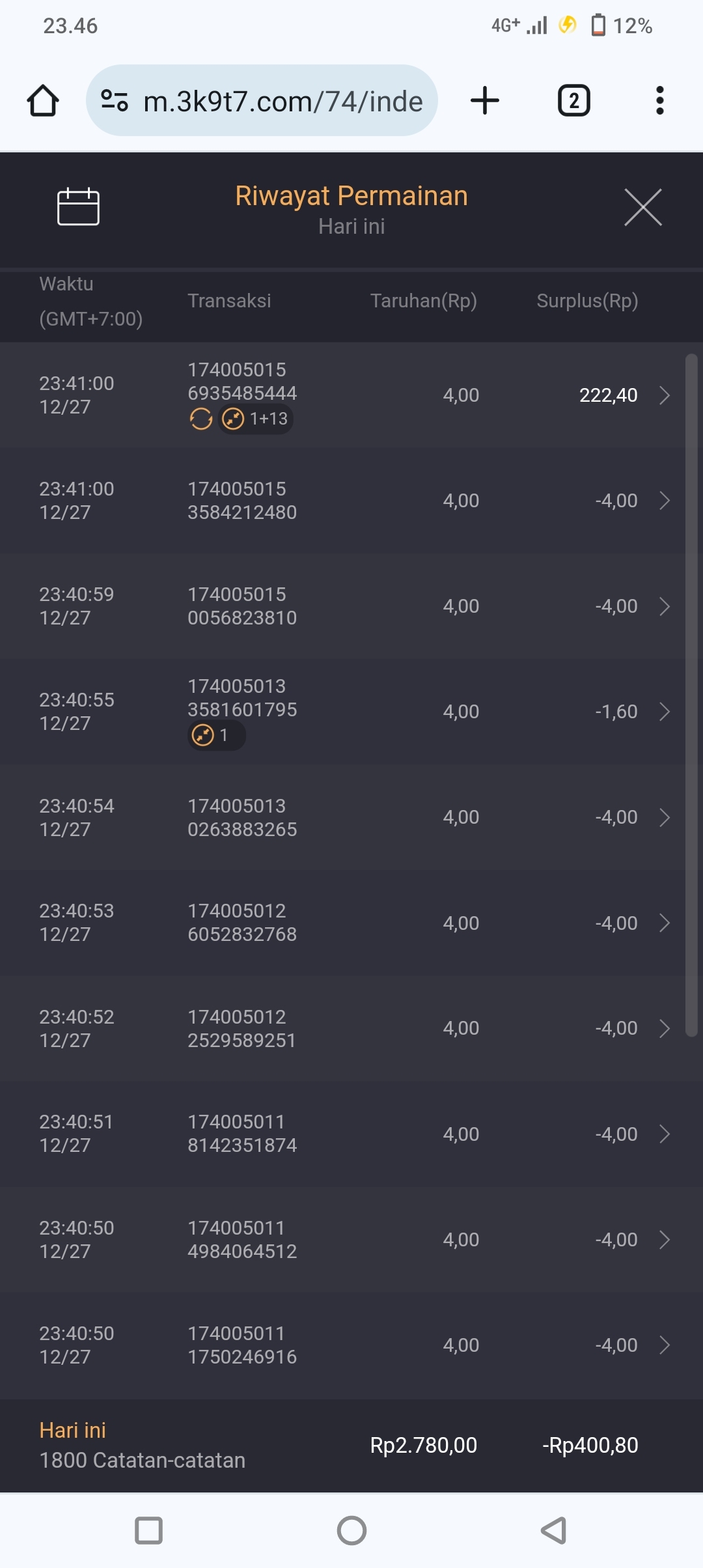Tap the 1+13 free spin badge
This screenshot has height=1568, width=703.
coord(256,419)
